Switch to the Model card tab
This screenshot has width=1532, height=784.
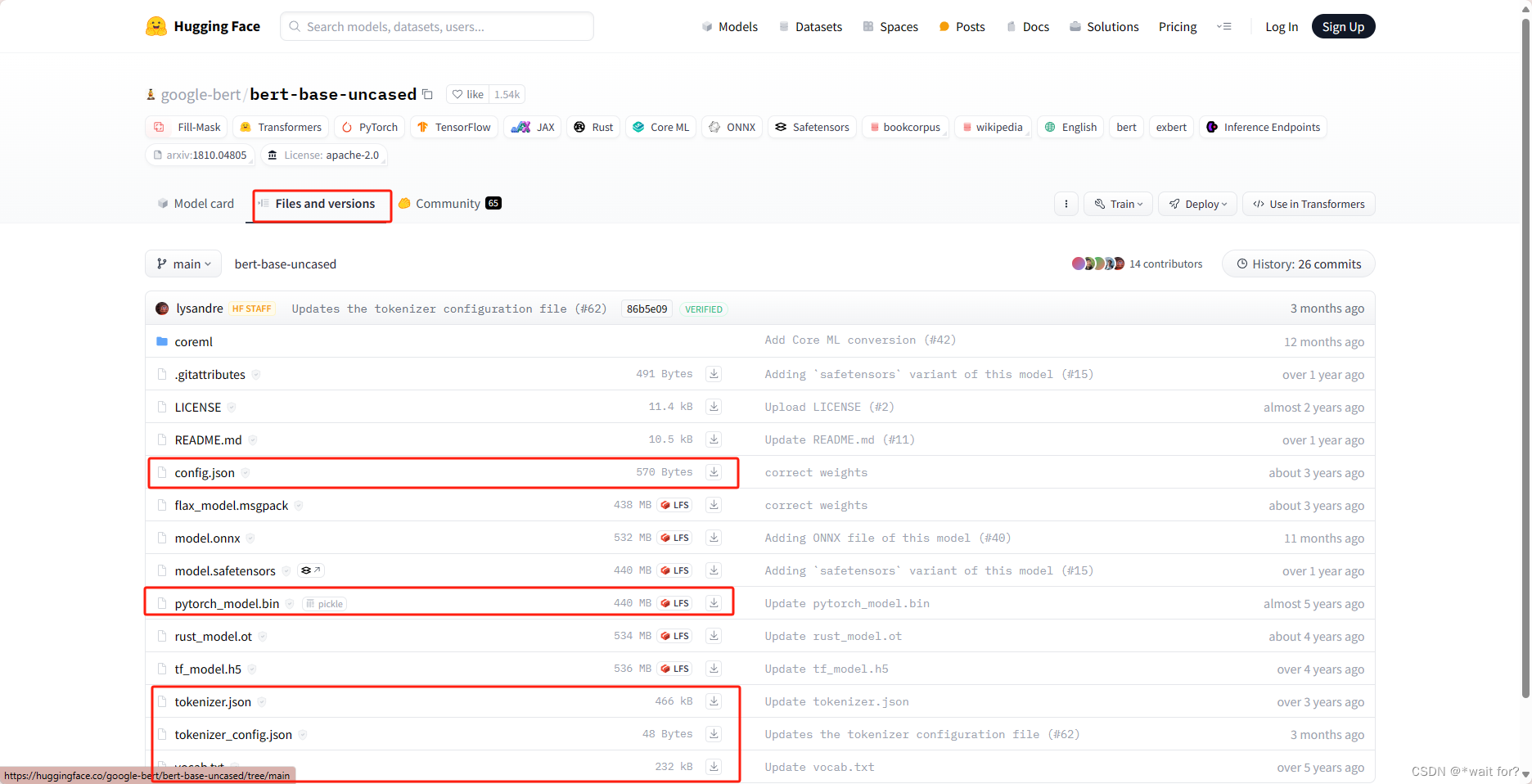tap(195, 203)
